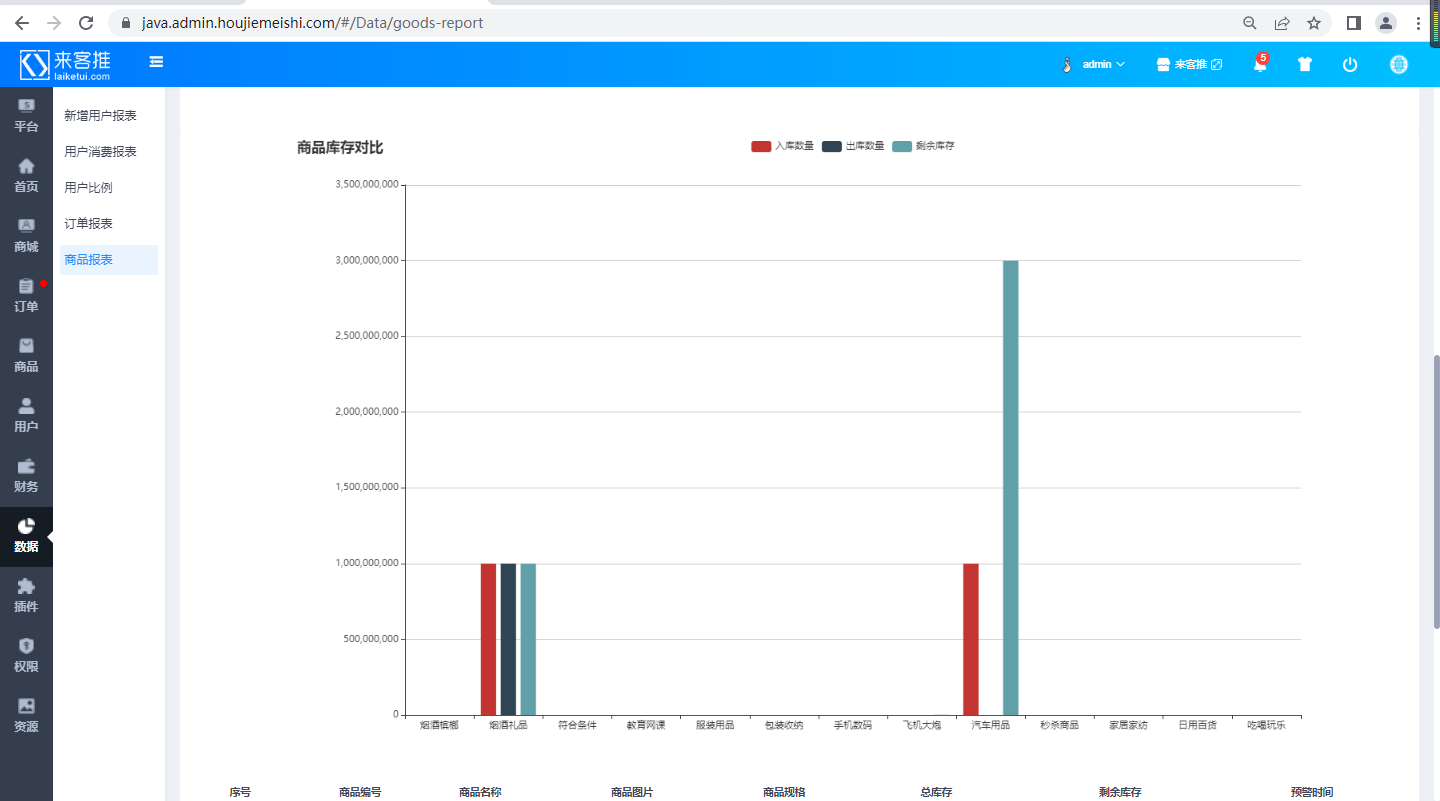This screenshot has width=1440, height=801.
Task: Click the dark 烟酒礼品 出库 bar
Action: pos(508,639)
